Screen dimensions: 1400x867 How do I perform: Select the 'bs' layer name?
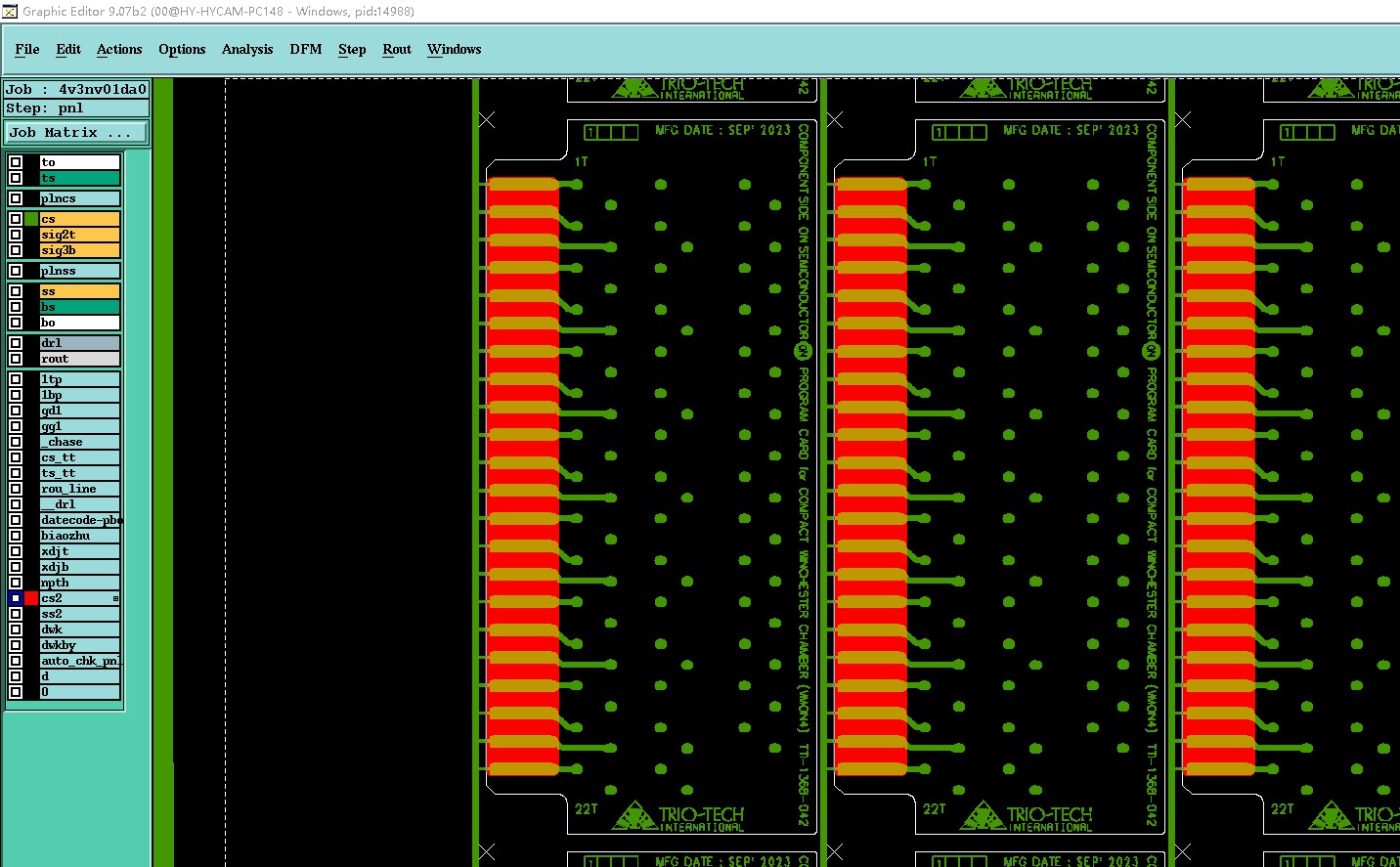[80, 307]
